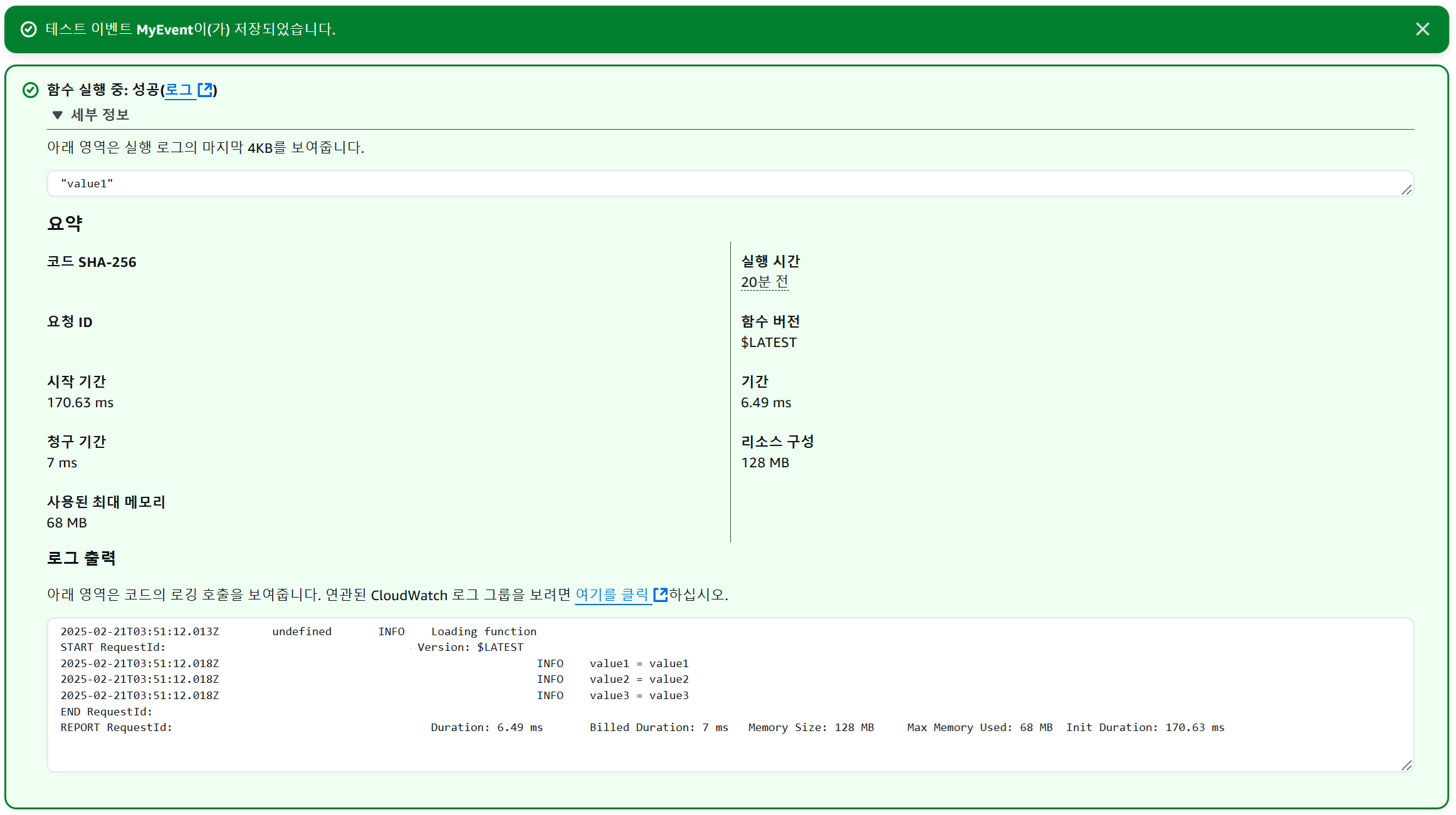Click the REPORT RequestId line in the log
This screenshot has width=1456, height=815.
pyautogui.click(x=116, y=728)
